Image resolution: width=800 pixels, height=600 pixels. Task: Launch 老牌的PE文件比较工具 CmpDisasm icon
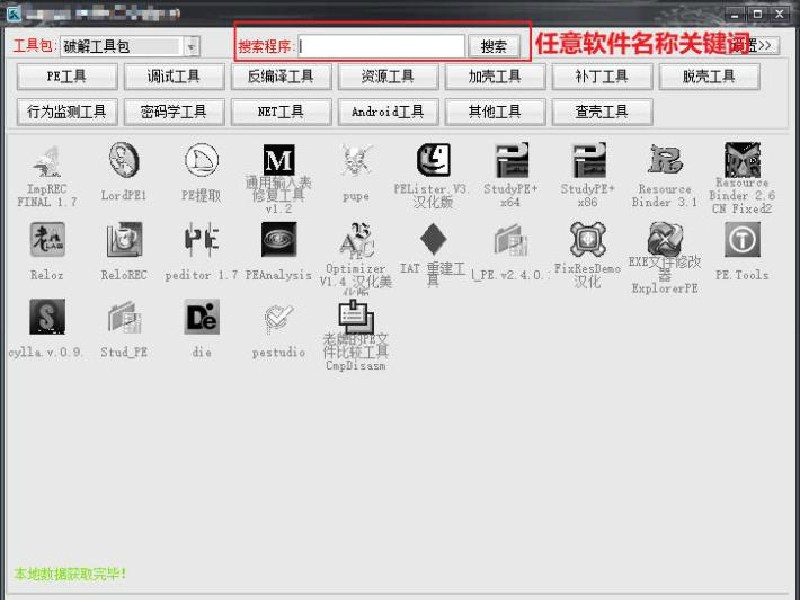(x=356, y=317)
